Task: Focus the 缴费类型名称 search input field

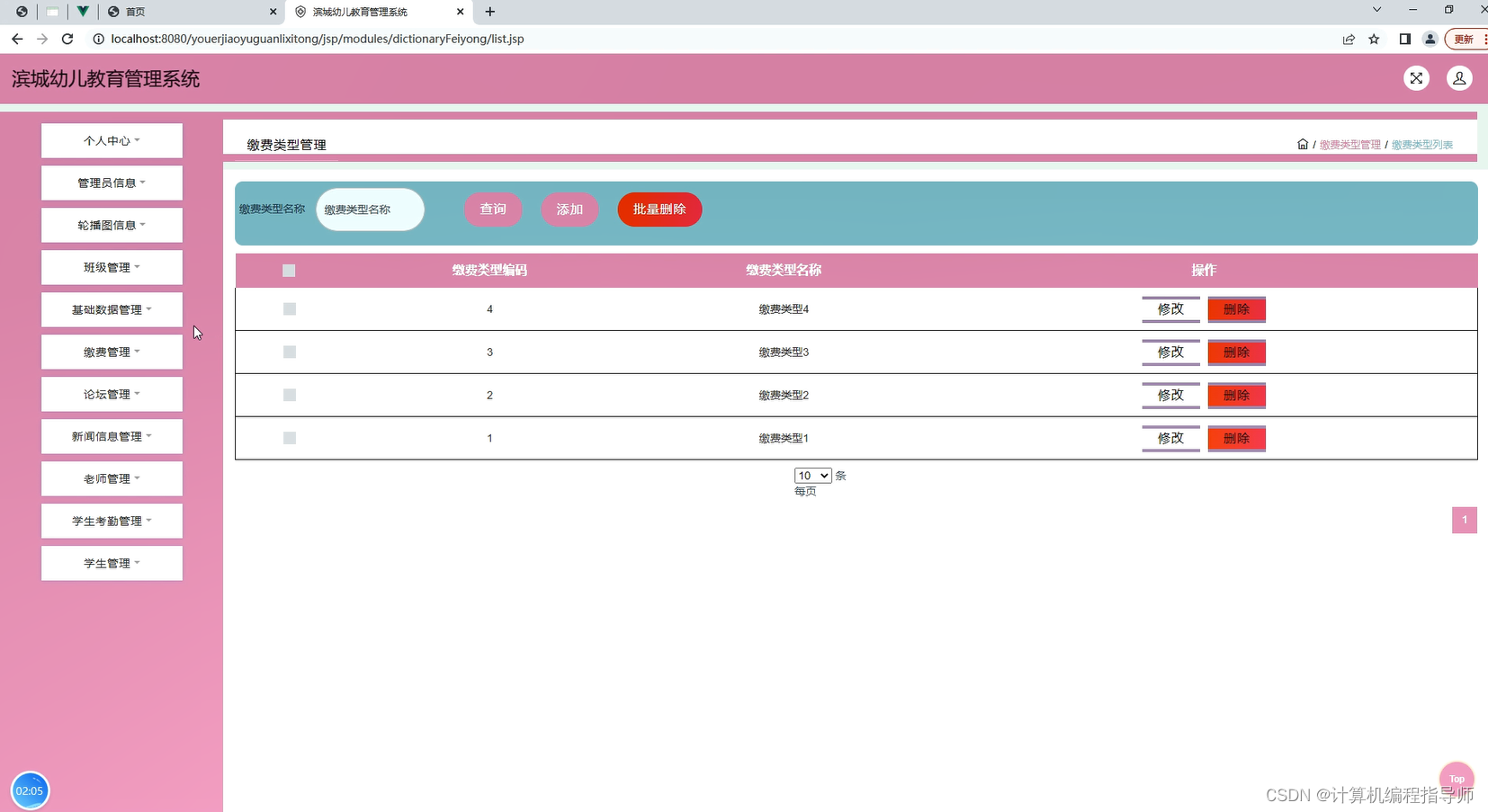Action: click(370, 210)
